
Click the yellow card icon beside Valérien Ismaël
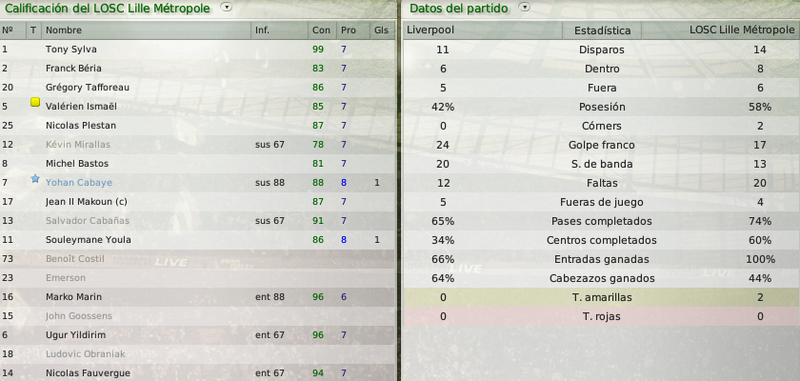tap(35, 103)
